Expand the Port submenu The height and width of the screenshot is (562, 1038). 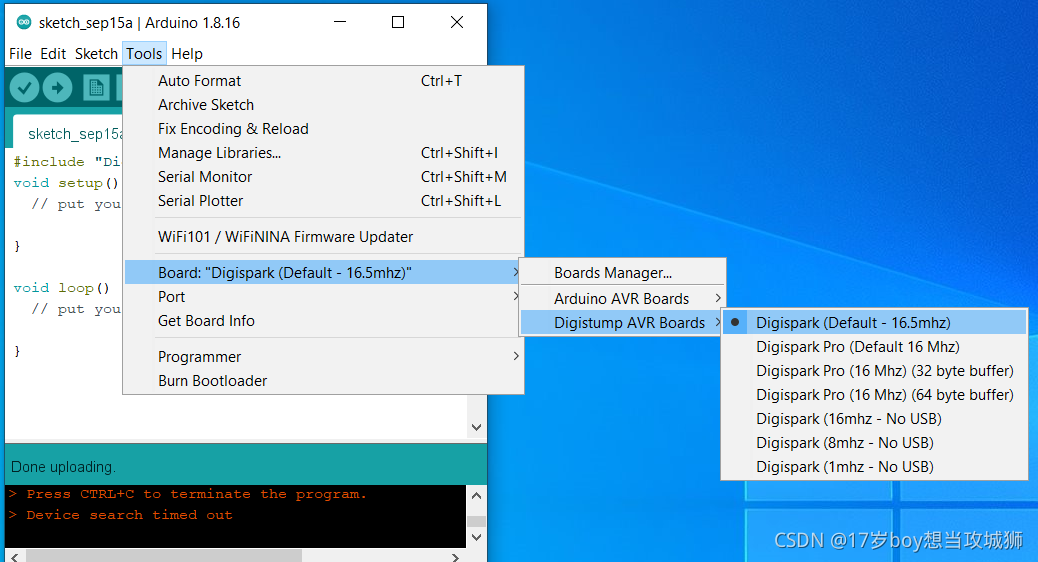(x=323, y=297)
